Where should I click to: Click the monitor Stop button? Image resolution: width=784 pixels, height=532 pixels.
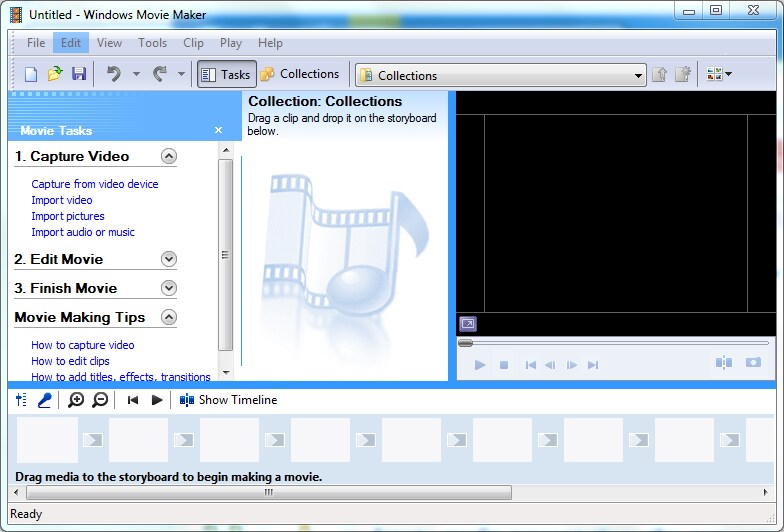click(x=504, y=365)
